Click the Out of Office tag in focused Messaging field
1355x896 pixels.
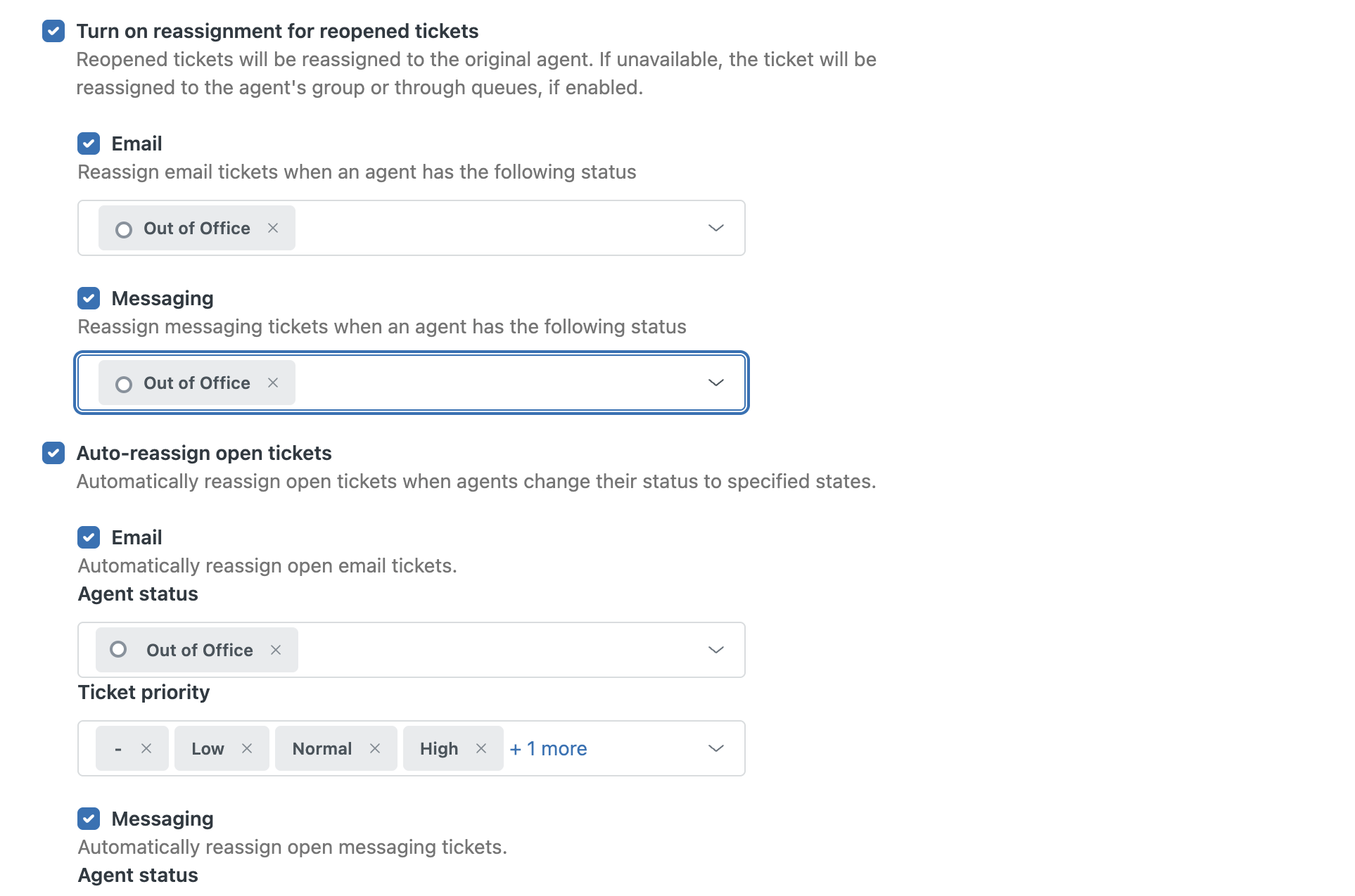click(x=196, y=383)
